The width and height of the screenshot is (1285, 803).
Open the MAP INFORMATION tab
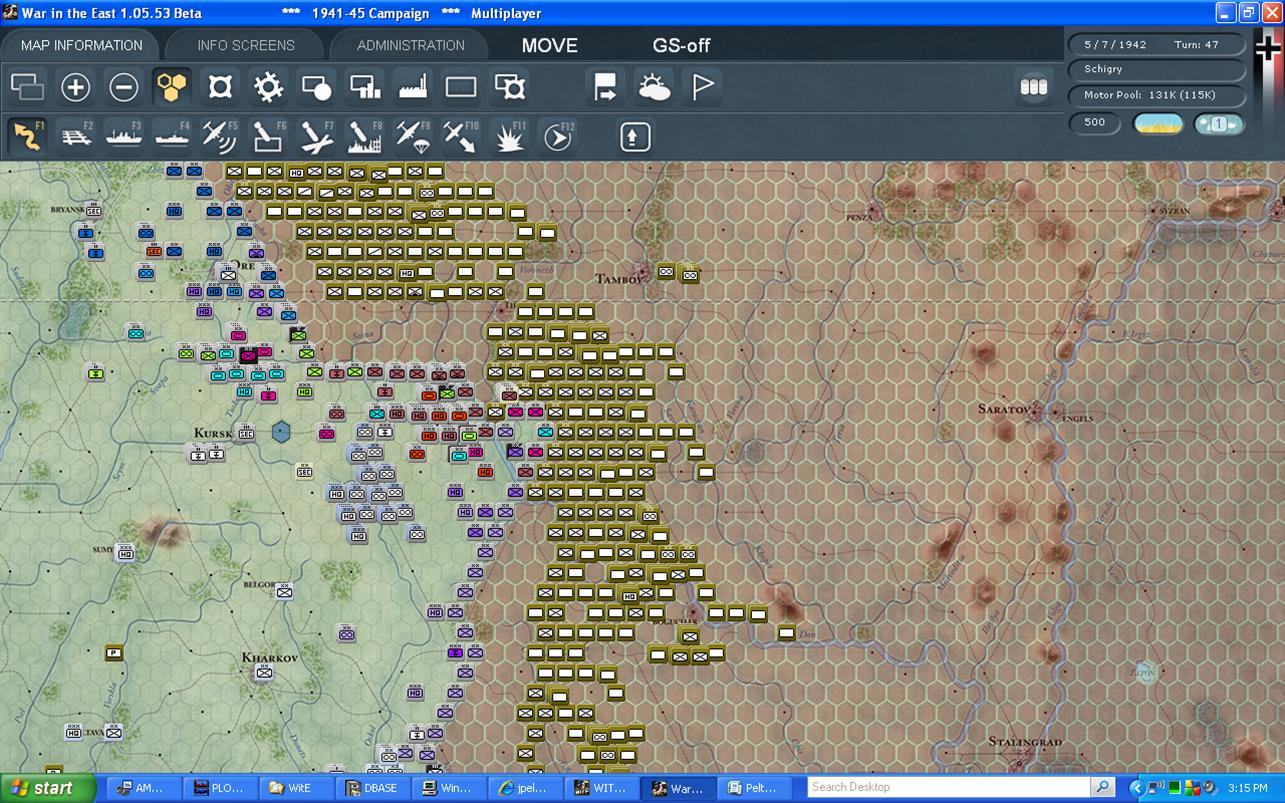pos(81,45)
